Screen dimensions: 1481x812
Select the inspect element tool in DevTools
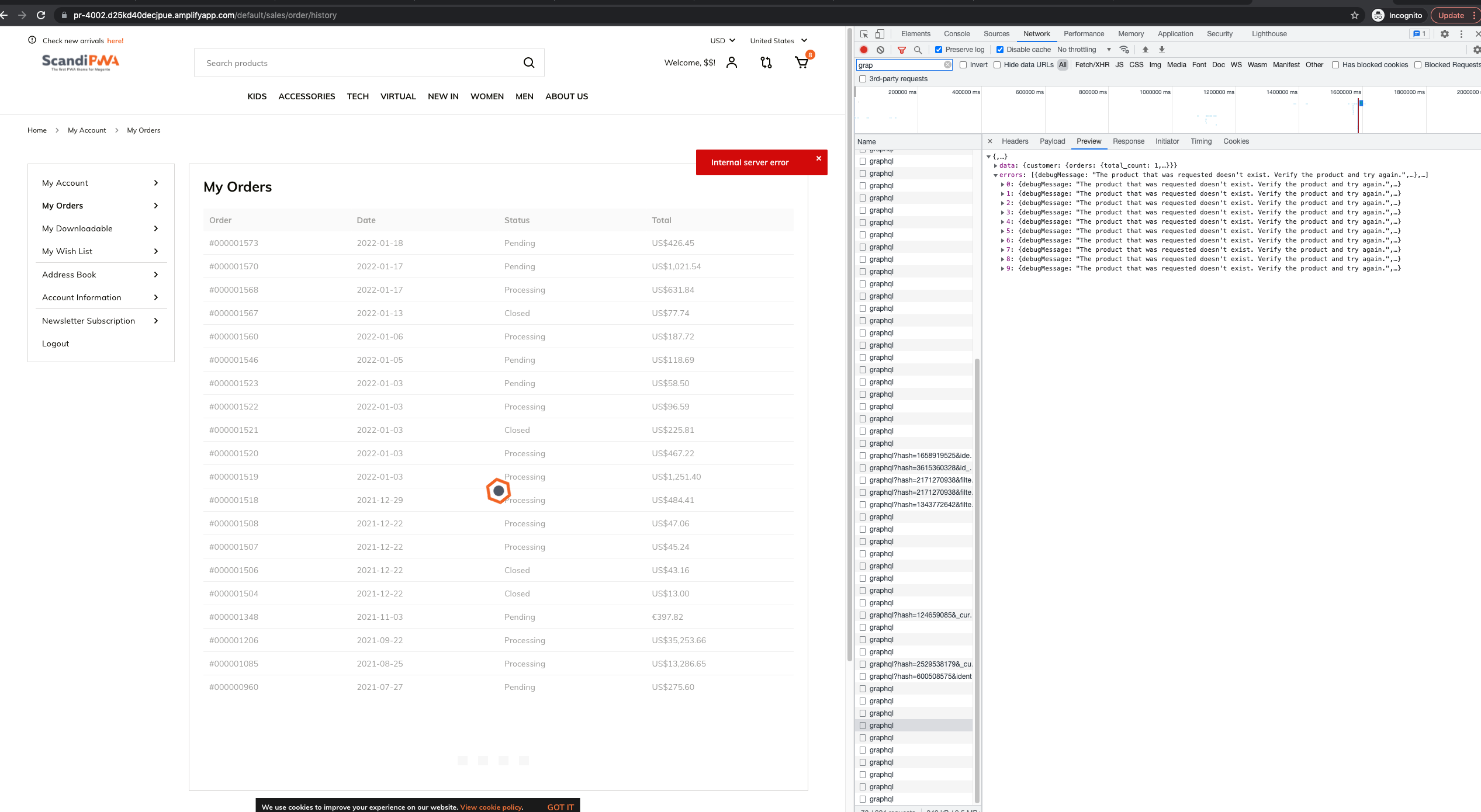click(863, 33)
